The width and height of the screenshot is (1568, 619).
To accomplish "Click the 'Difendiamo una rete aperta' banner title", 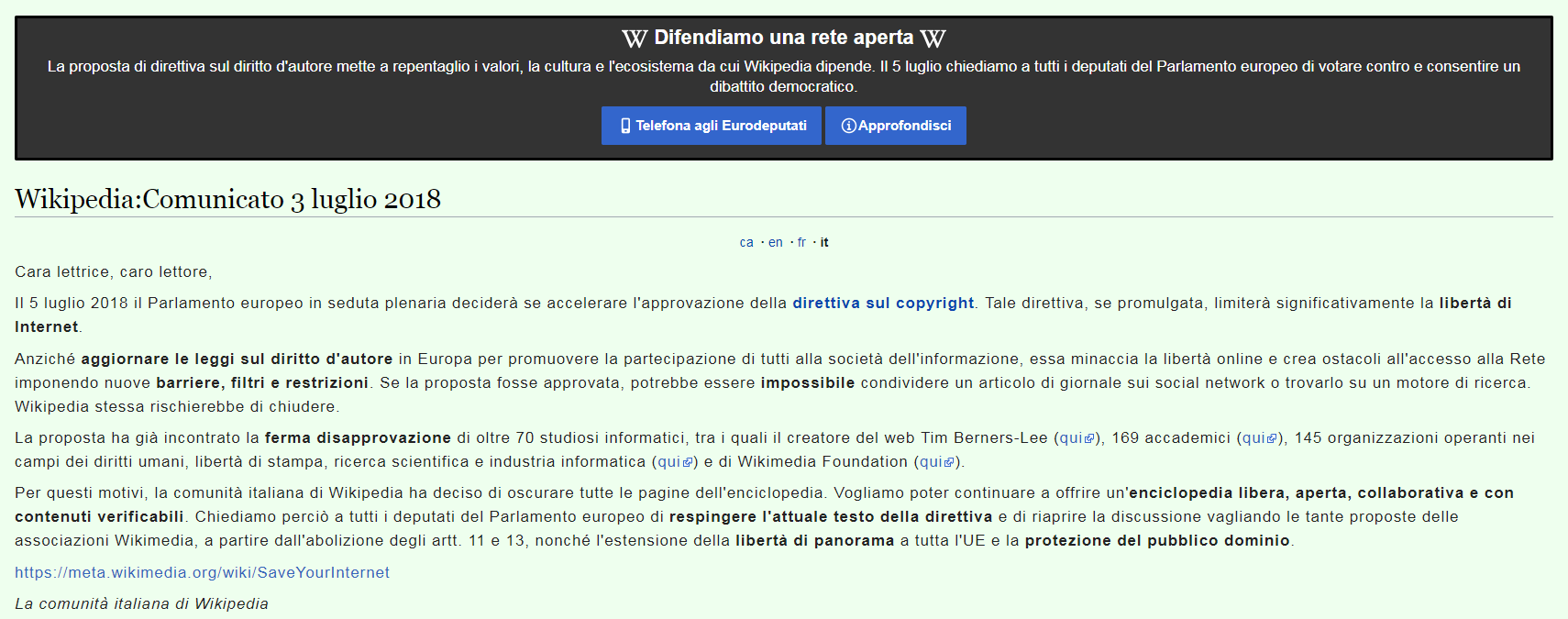I will pyautogui.click(x=784, y=38).
